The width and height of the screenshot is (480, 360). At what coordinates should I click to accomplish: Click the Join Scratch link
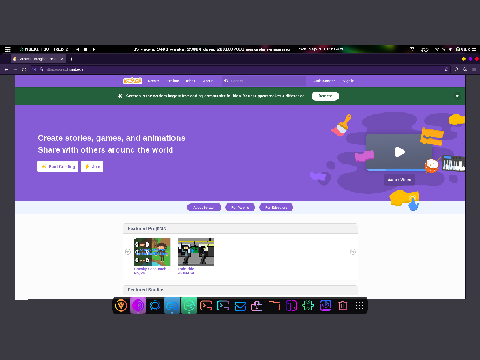pyautogui.click(x=324, y=81)
